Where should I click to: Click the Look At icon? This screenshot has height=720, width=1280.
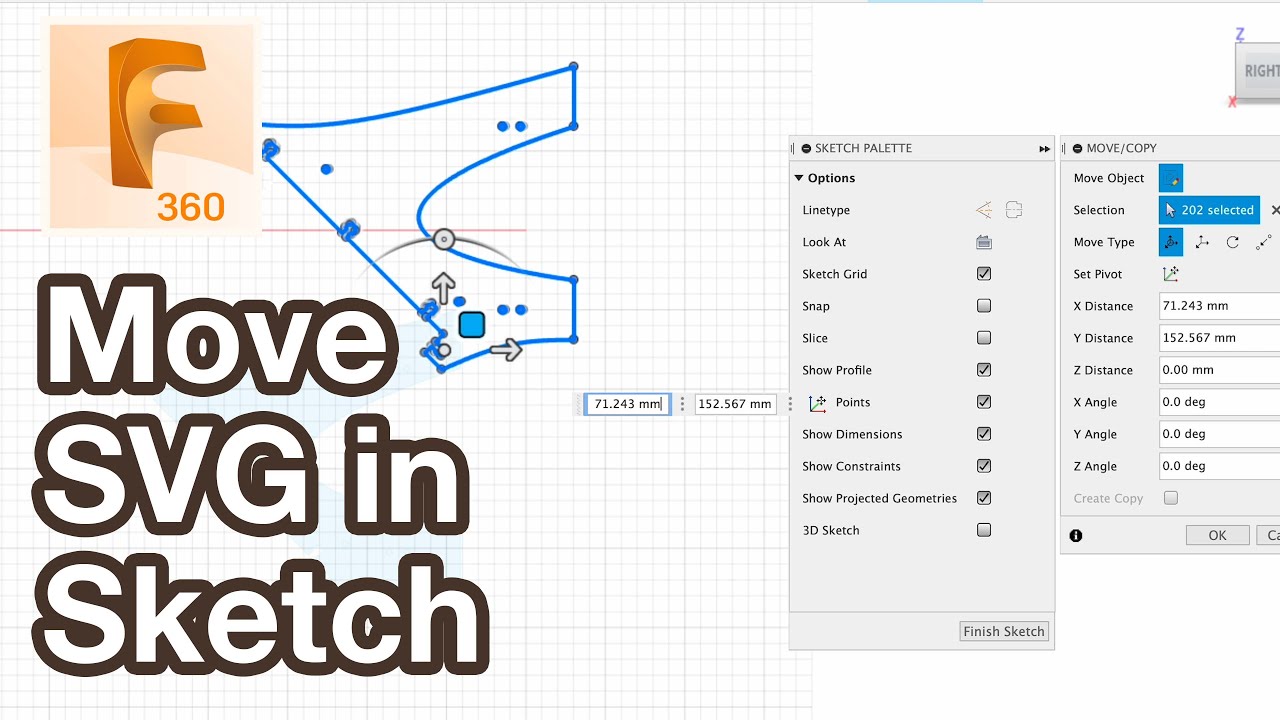[984, 242]
